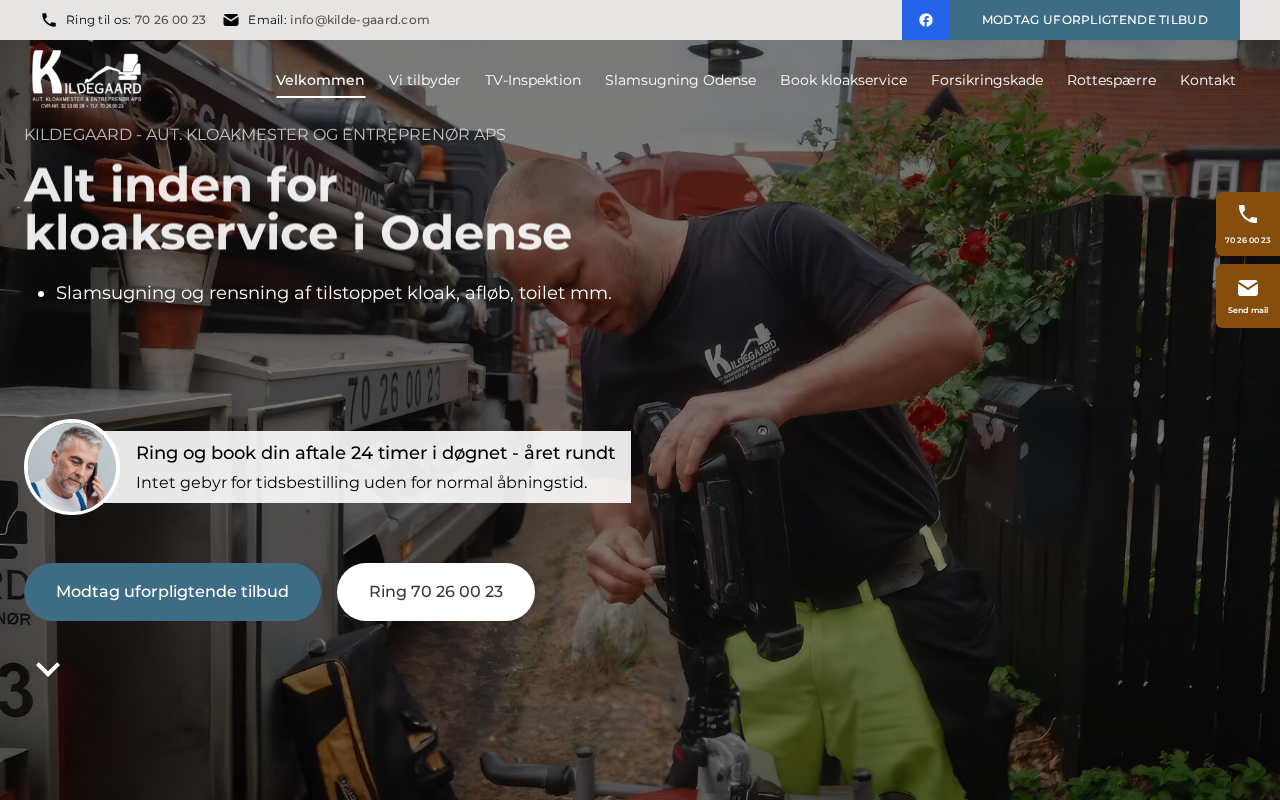
Task: Click the scroll-down chevron arrow
Action: [48, 670]
